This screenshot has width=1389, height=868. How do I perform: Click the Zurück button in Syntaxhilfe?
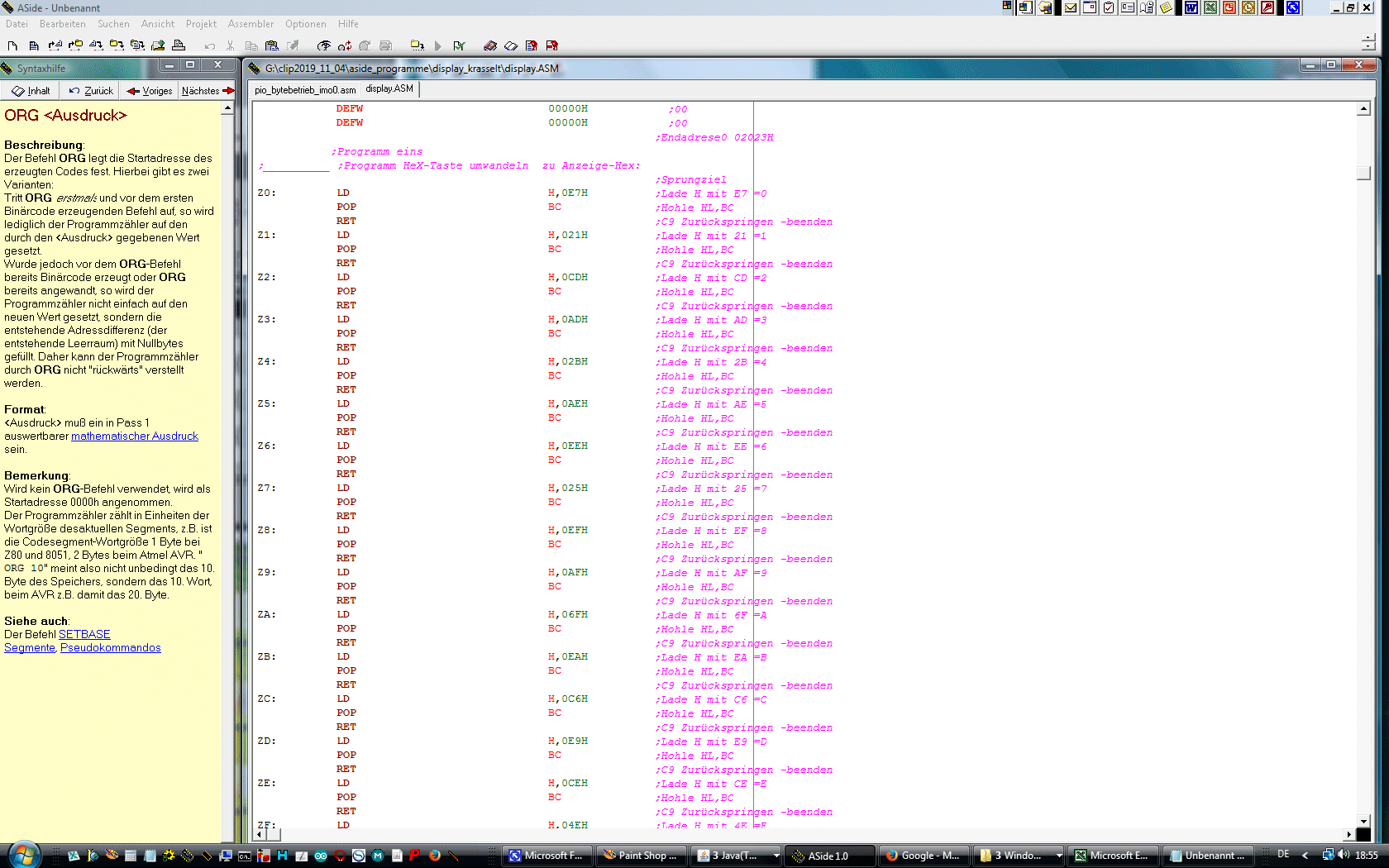[x=91, y=91]
